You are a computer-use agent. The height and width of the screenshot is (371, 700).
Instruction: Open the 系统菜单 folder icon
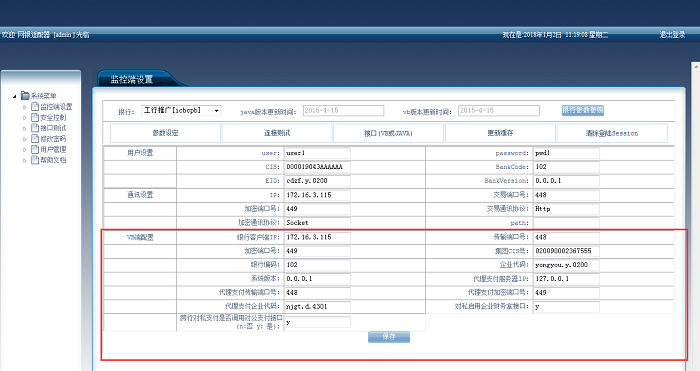(x=25, y=96)
